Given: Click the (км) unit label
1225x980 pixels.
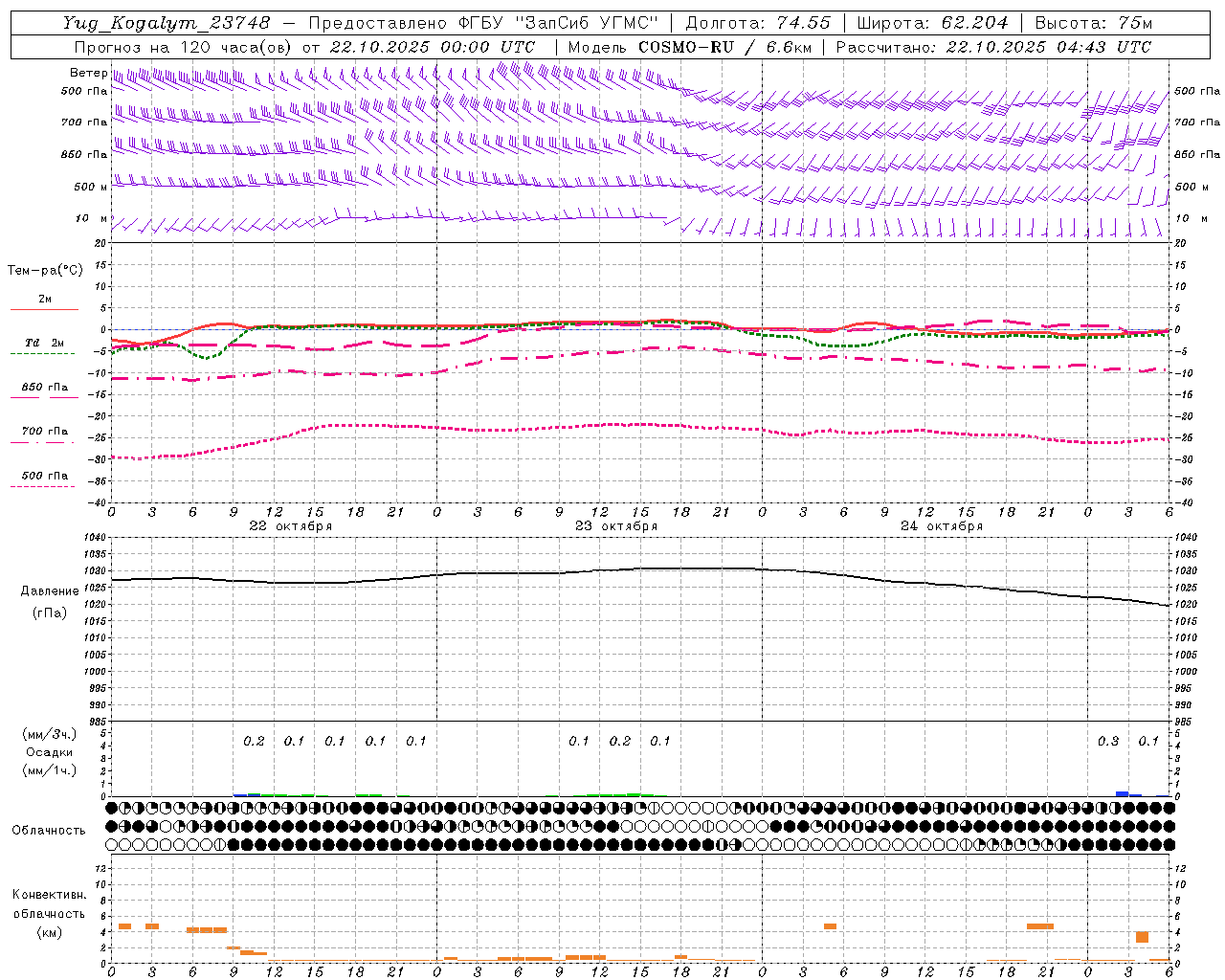Looking at the screenshot, I should tap(49, 932).
